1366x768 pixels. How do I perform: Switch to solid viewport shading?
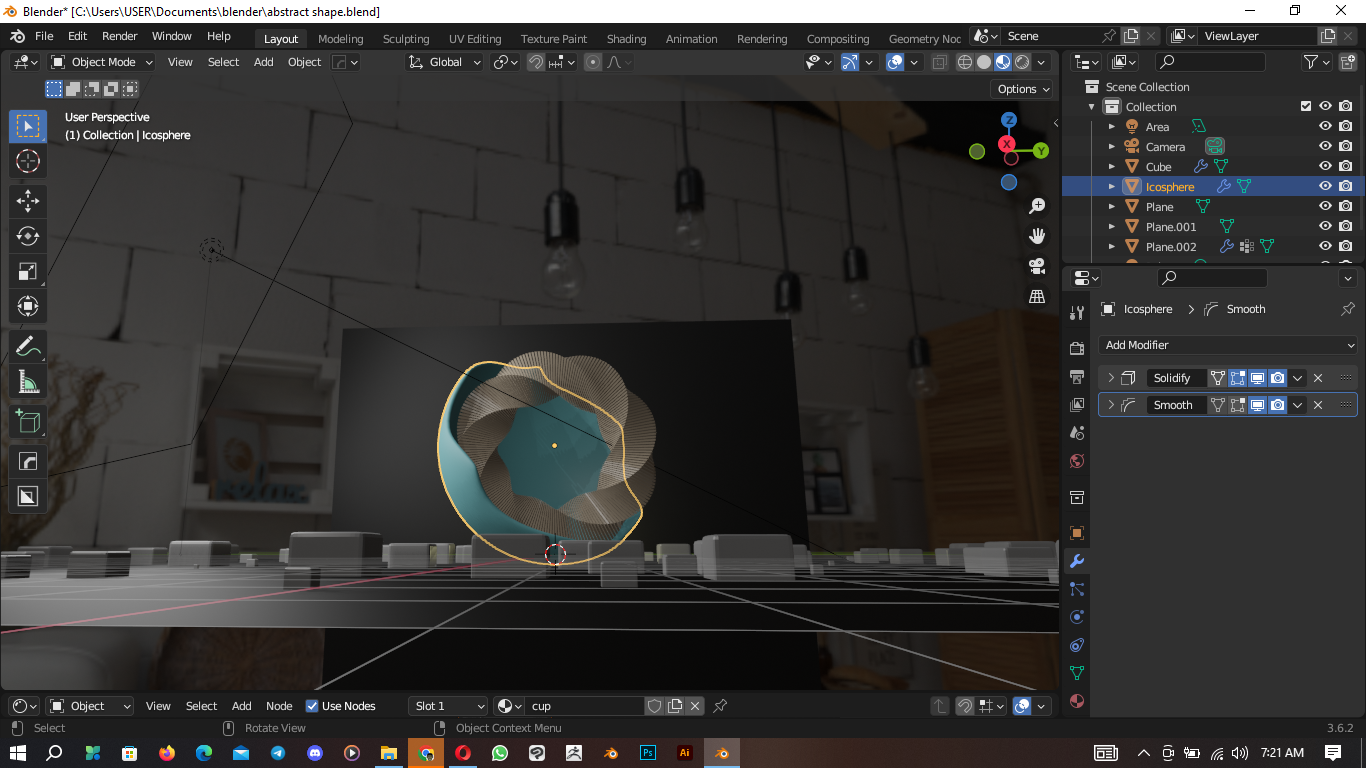pyautogui.click(x=984, y=62)
